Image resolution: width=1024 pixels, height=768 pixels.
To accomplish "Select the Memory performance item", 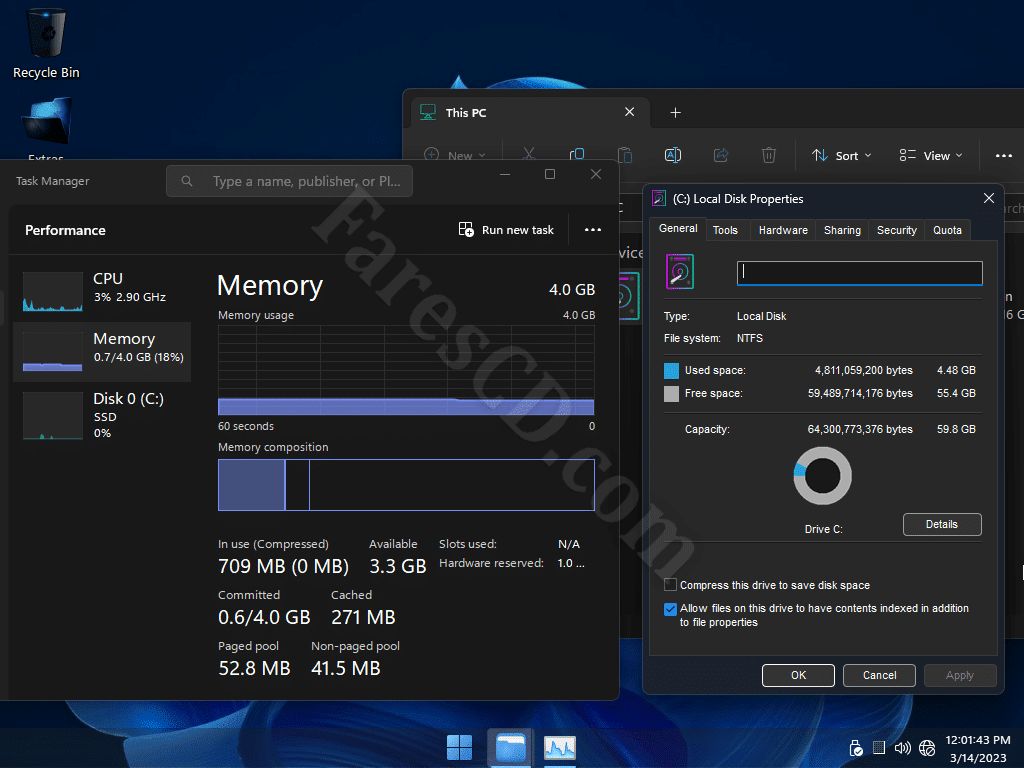I will click(x=102, y=351).
